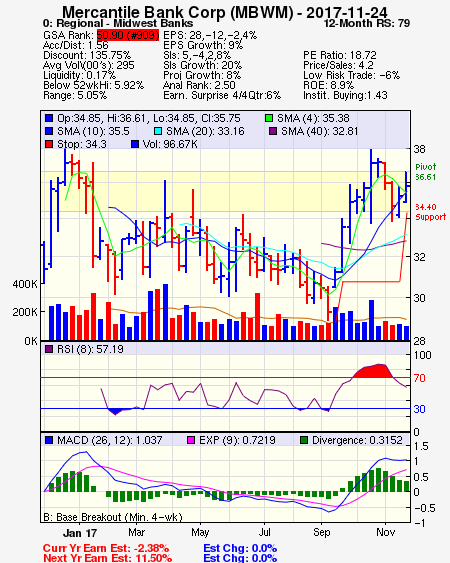
Task: Click the green 'Pivot 36.61' label
Action: point(426,172)
